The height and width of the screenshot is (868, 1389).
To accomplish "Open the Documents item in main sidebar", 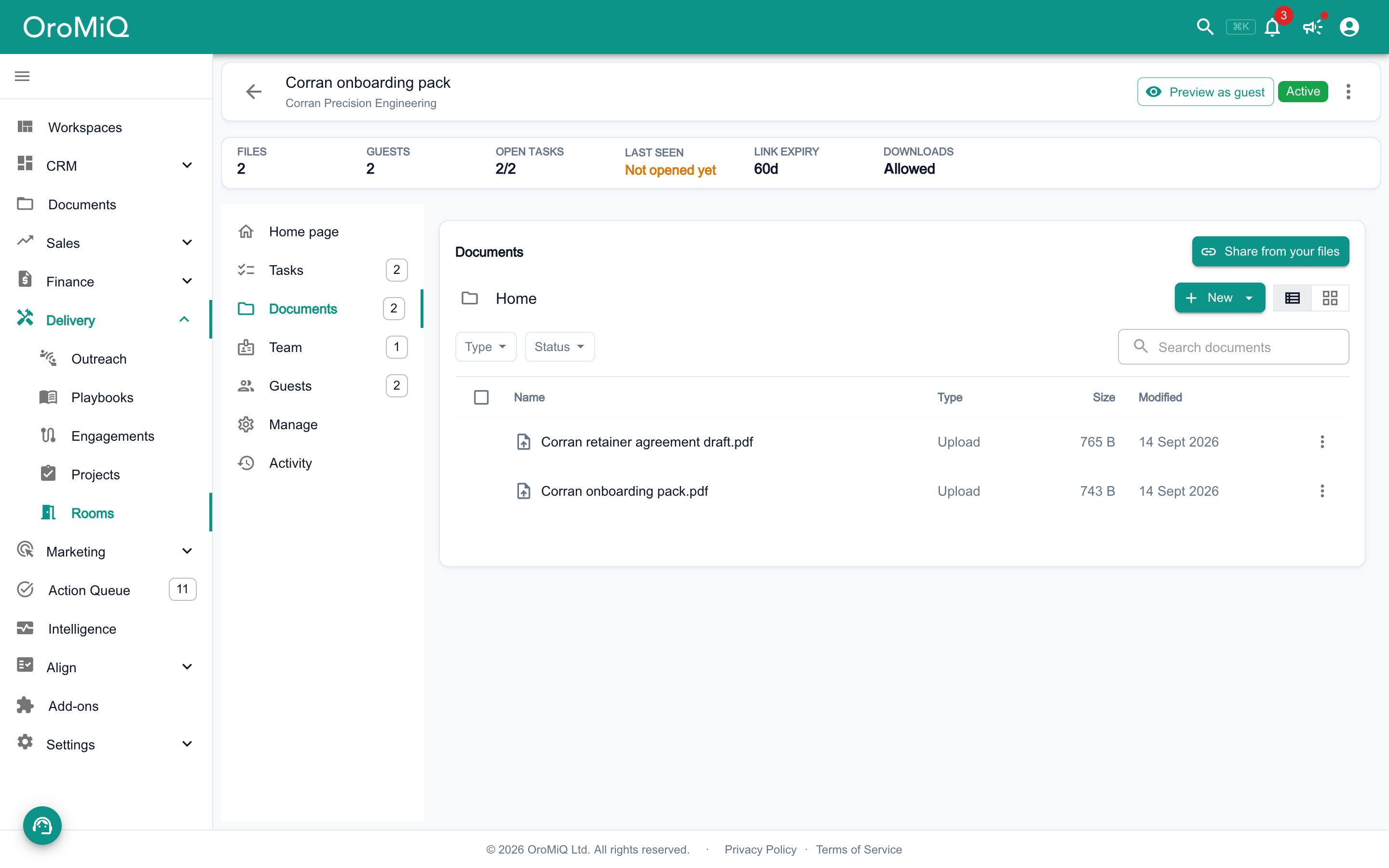I will (x=106, y=204).
